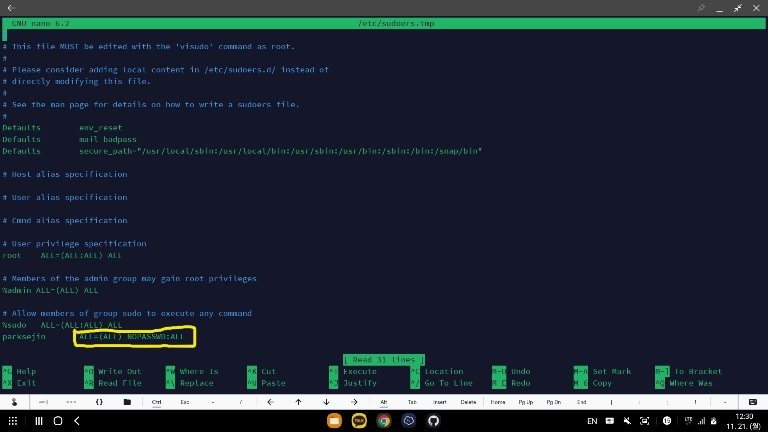Image resolution: width=768 pixels, height=432 pixels.
Task: Tap the up arrow key in the keys row
Action: (298, 402)
